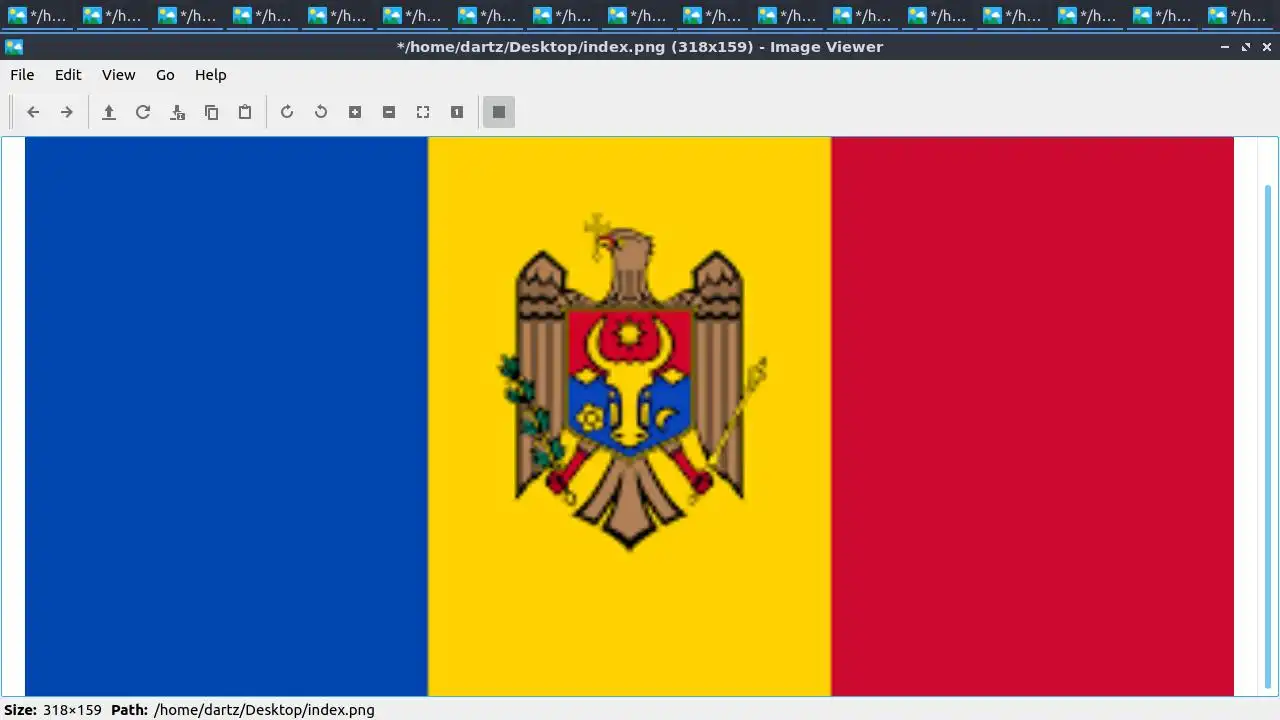Viewport: 1280px width, 720px height.
Task: Open the File menu
Action: click(22, 75)
